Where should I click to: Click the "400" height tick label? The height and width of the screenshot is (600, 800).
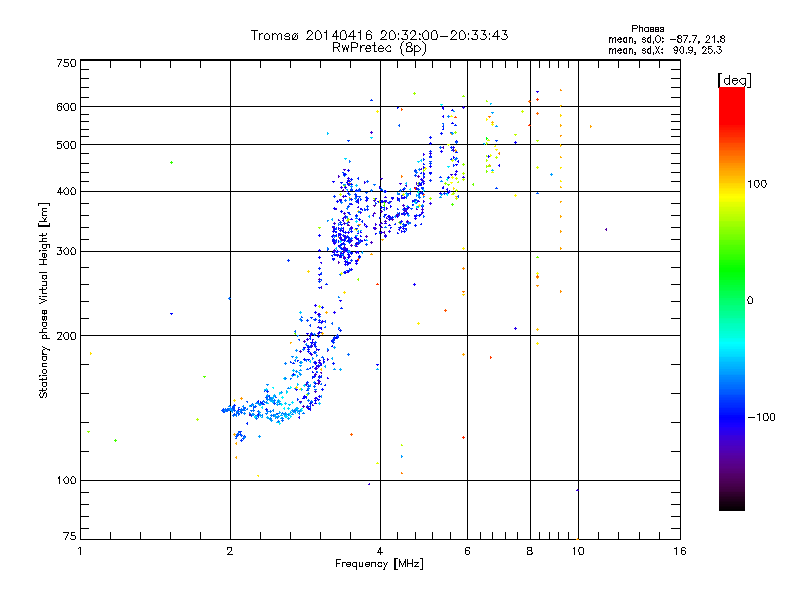pyautogui.click(x=66, y=191)
